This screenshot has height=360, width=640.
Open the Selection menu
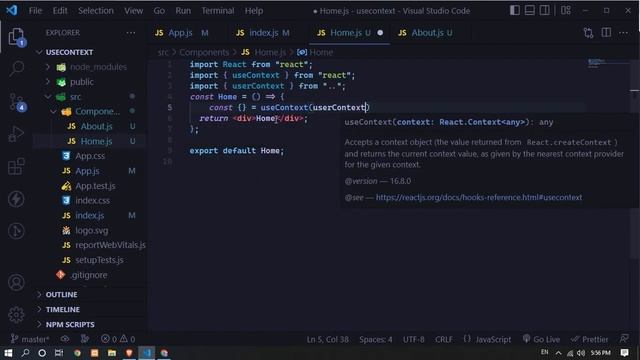point(96,11)
